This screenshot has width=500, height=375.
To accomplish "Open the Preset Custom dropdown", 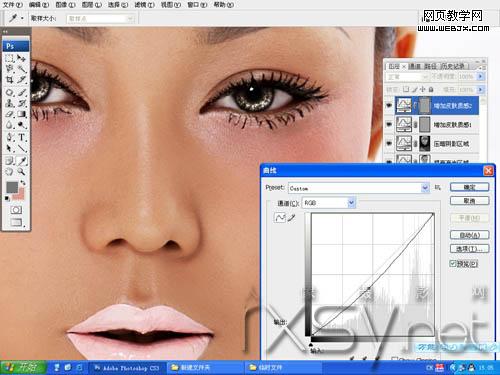I will click(359, 188).
